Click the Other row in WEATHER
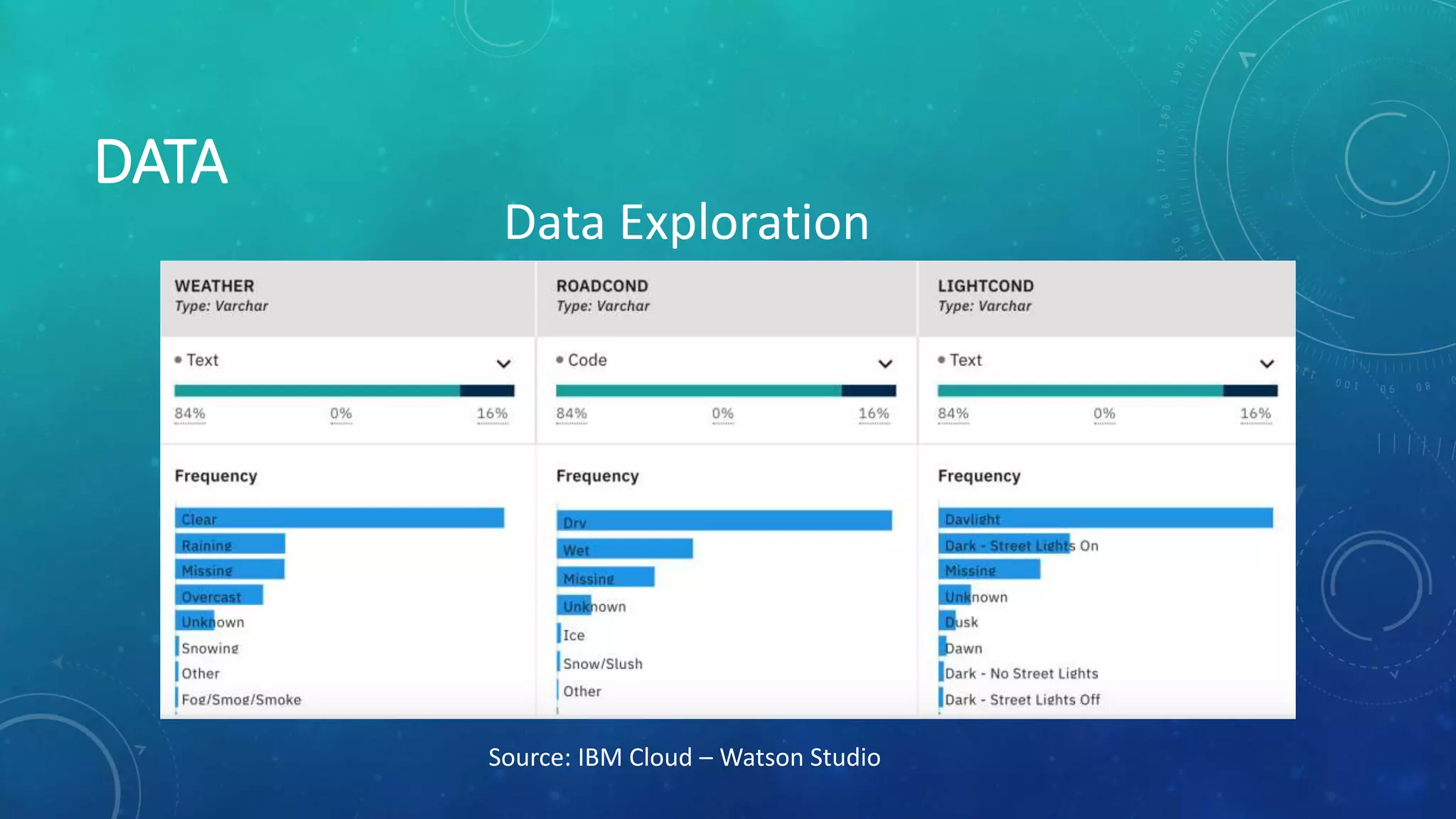 pos(198,673)
